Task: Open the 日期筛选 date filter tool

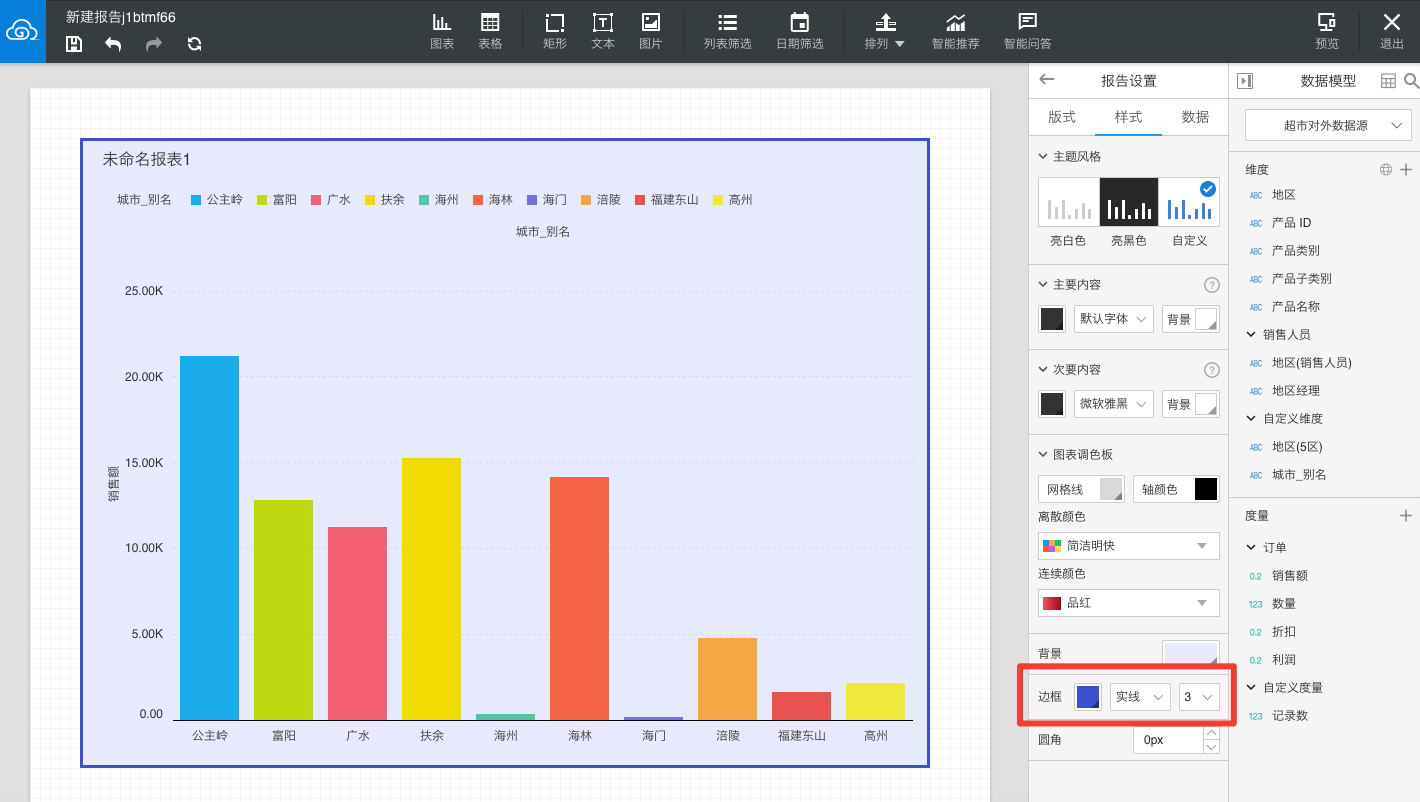Action: 799,31
